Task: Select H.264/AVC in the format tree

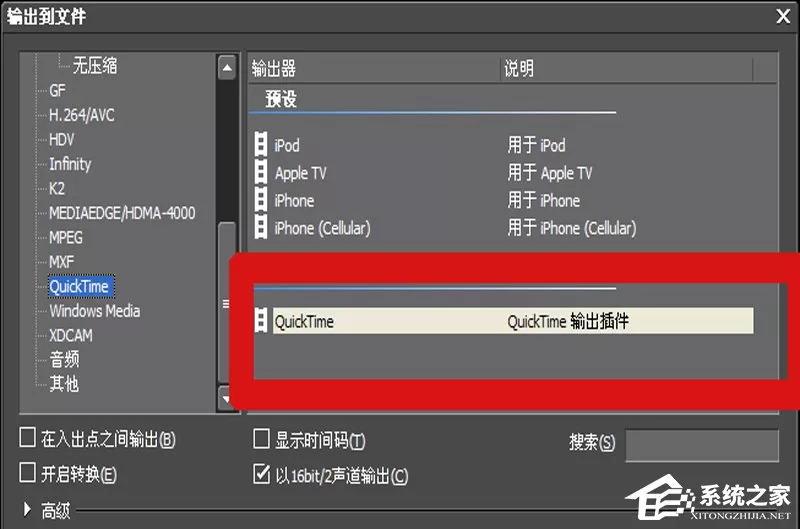Action: pyautogui.click(x=82, y=115)
